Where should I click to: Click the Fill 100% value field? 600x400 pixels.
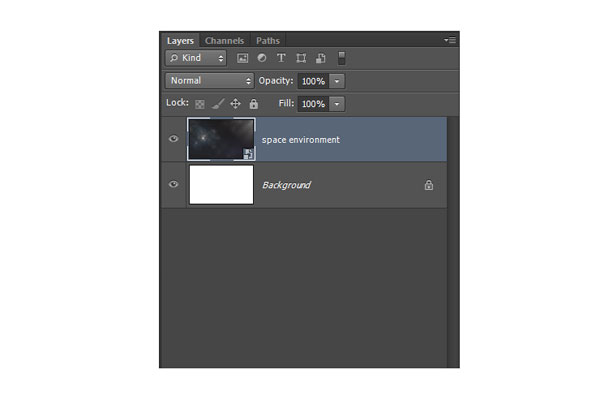pyautogui.click(x=313, y=104)
